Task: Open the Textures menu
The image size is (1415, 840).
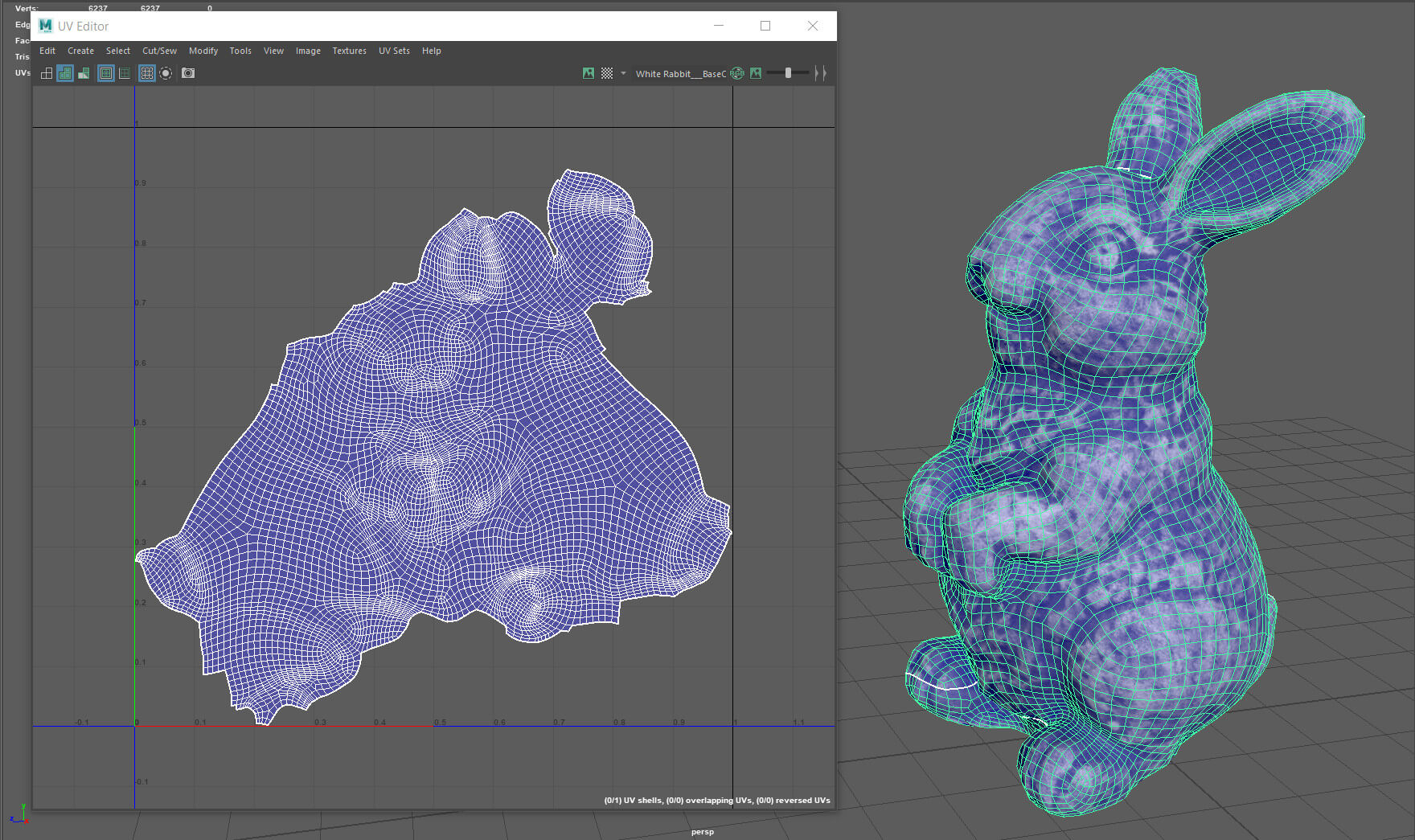Action: tap(349, 51)
